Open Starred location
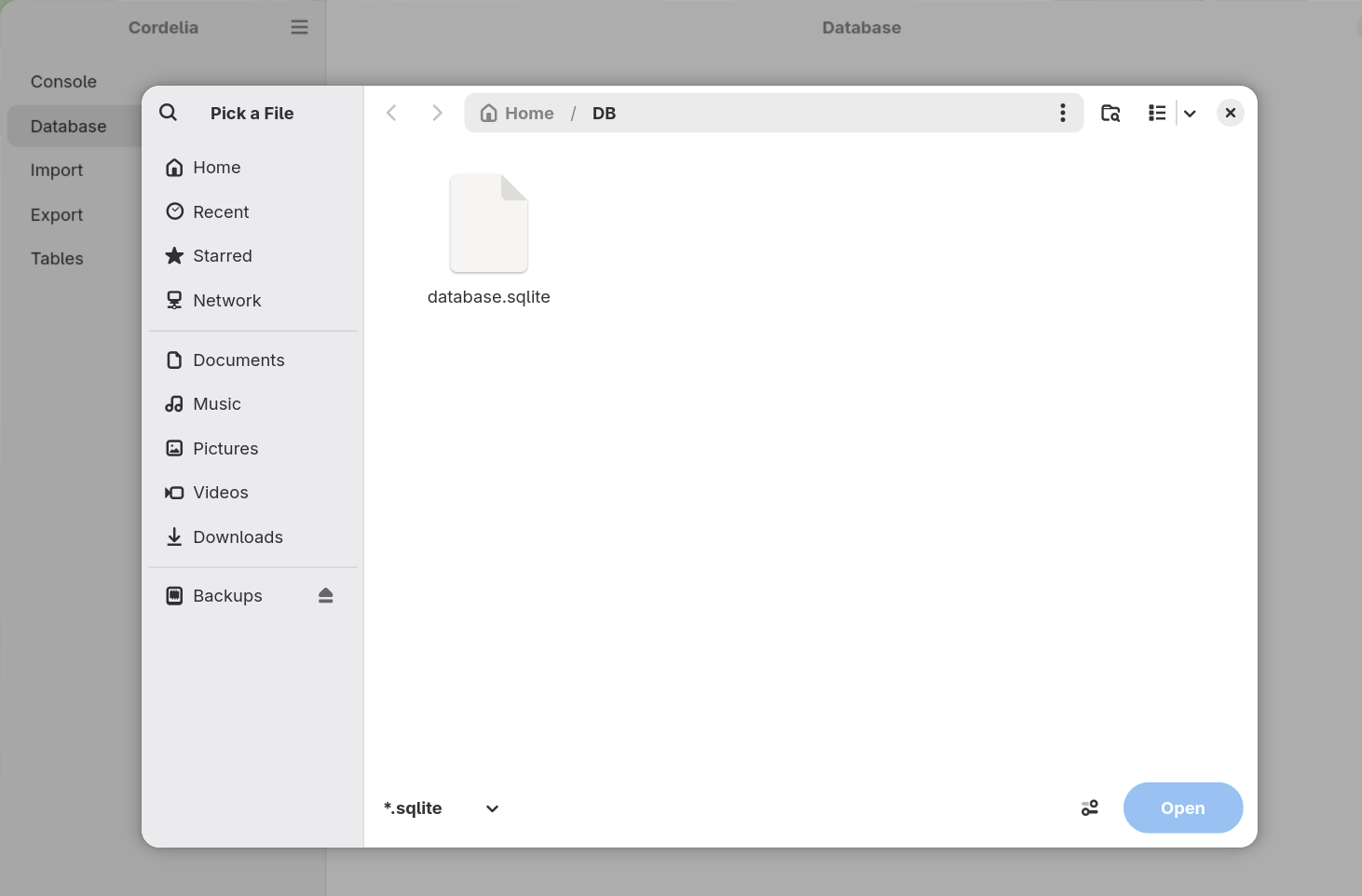The width and height of the screenshot is (1362, 896). pyautogui.click(x=253, y=256)
